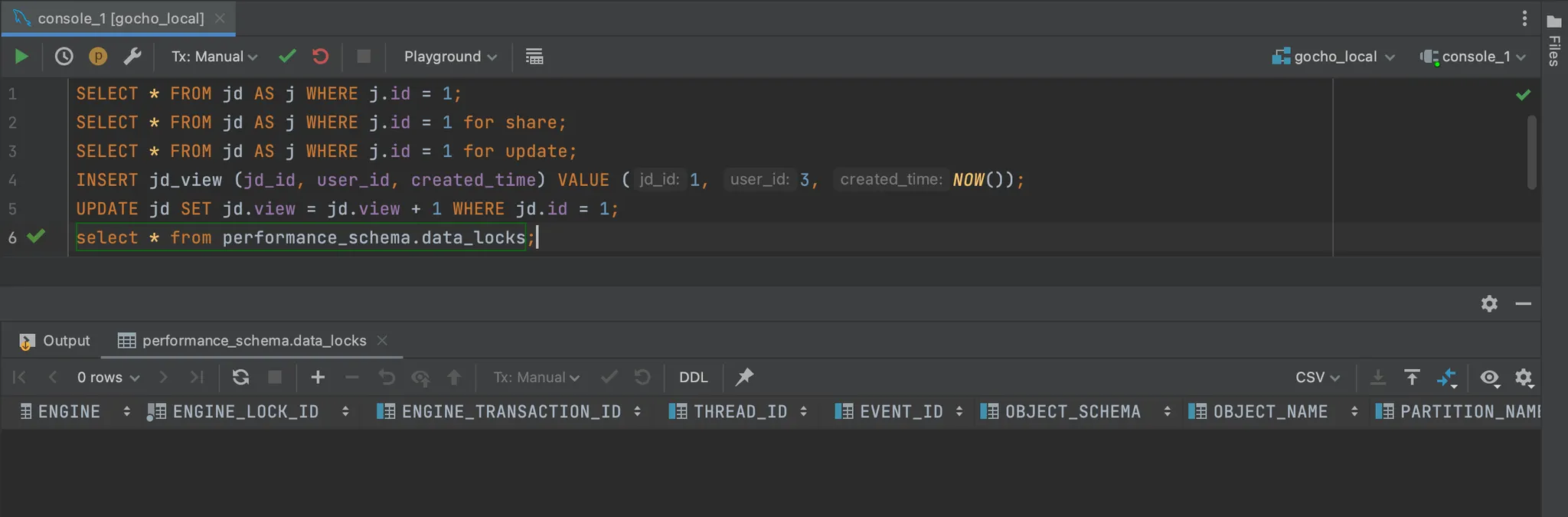Toggle the eye view options in results

[x=1489, y=377]
